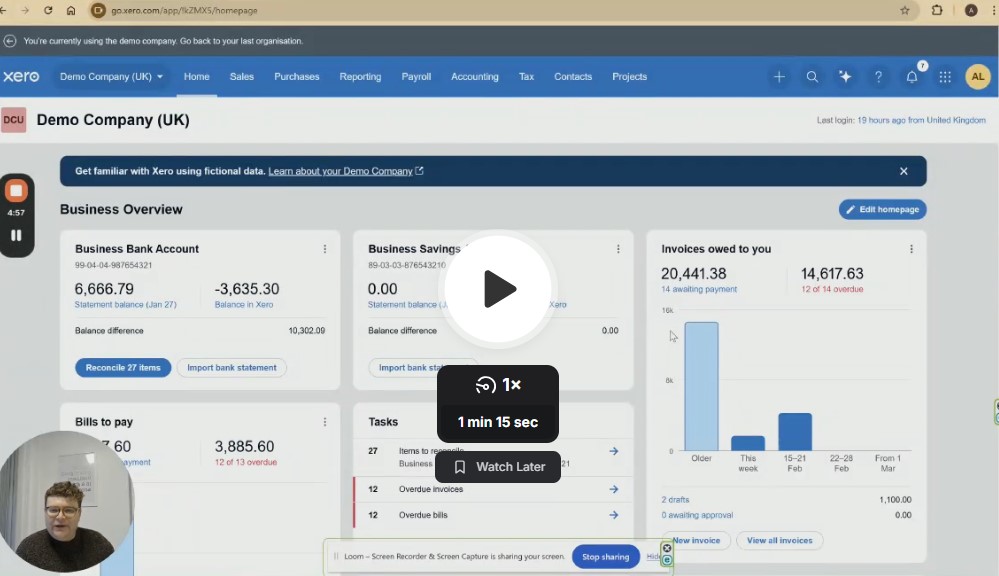
Task: Open the browser extensions puzzle icon
Action: (x=937, y=10)
